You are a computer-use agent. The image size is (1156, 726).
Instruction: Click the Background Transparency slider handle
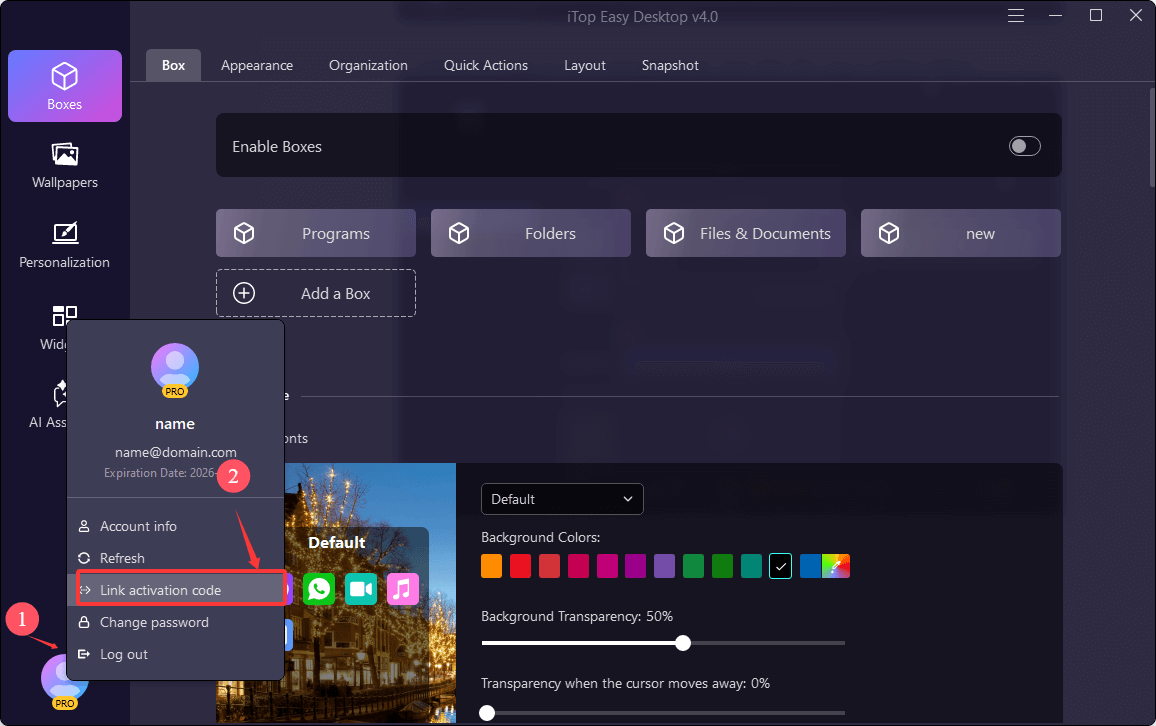[x=683, y=643]
